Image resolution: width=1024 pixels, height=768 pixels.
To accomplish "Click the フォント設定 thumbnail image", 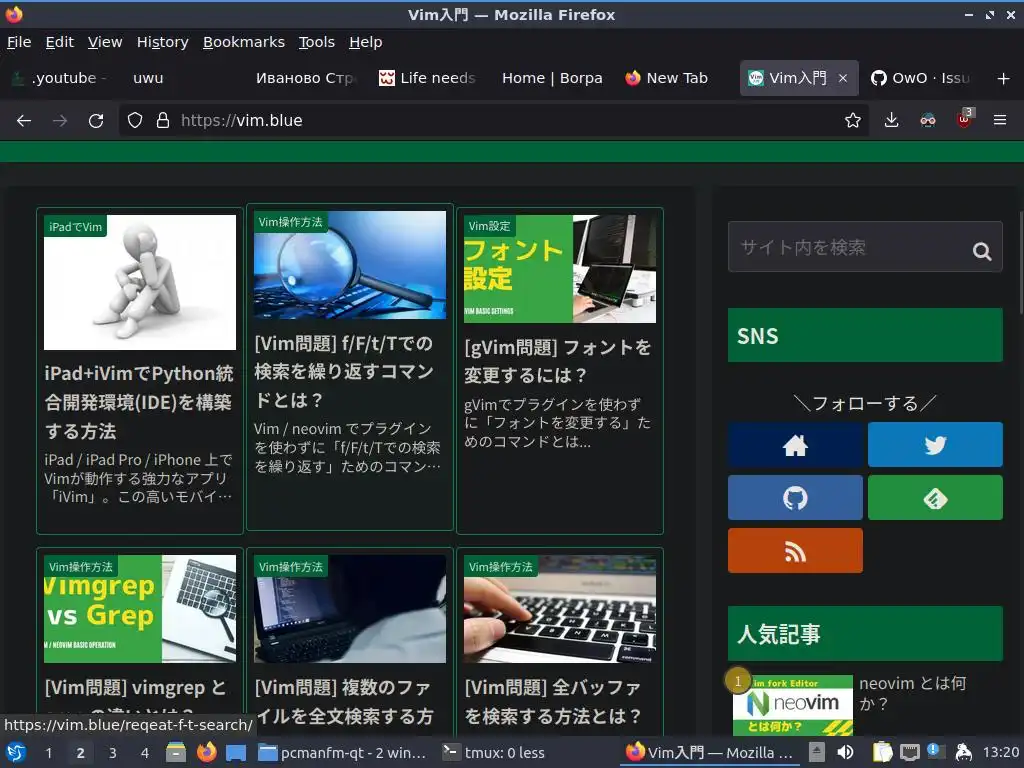I will (560, 268).
